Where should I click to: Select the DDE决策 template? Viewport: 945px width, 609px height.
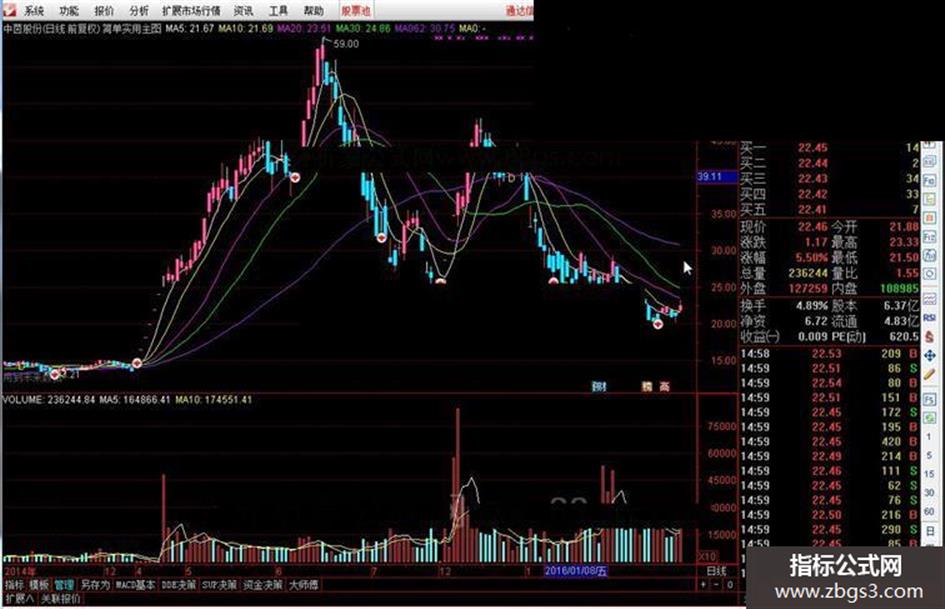pyautogui.click(x=178, y=585)
